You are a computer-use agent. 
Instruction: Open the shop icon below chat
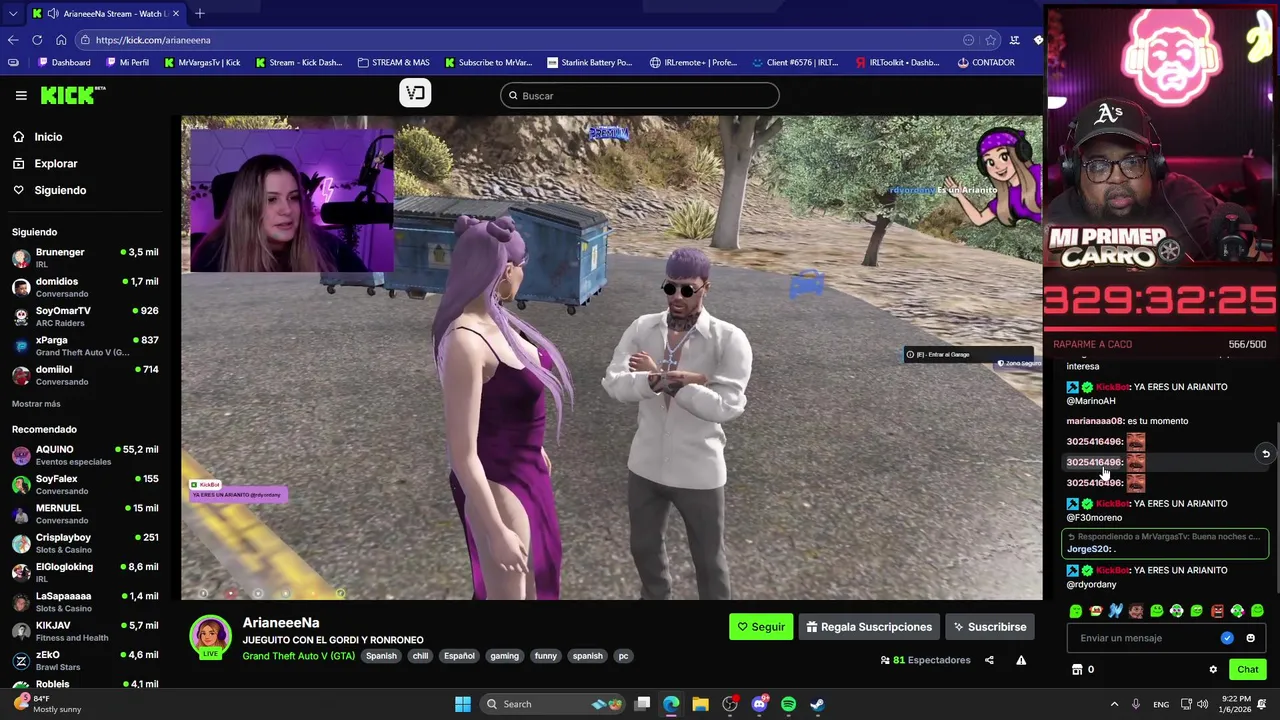(1077, 670)
